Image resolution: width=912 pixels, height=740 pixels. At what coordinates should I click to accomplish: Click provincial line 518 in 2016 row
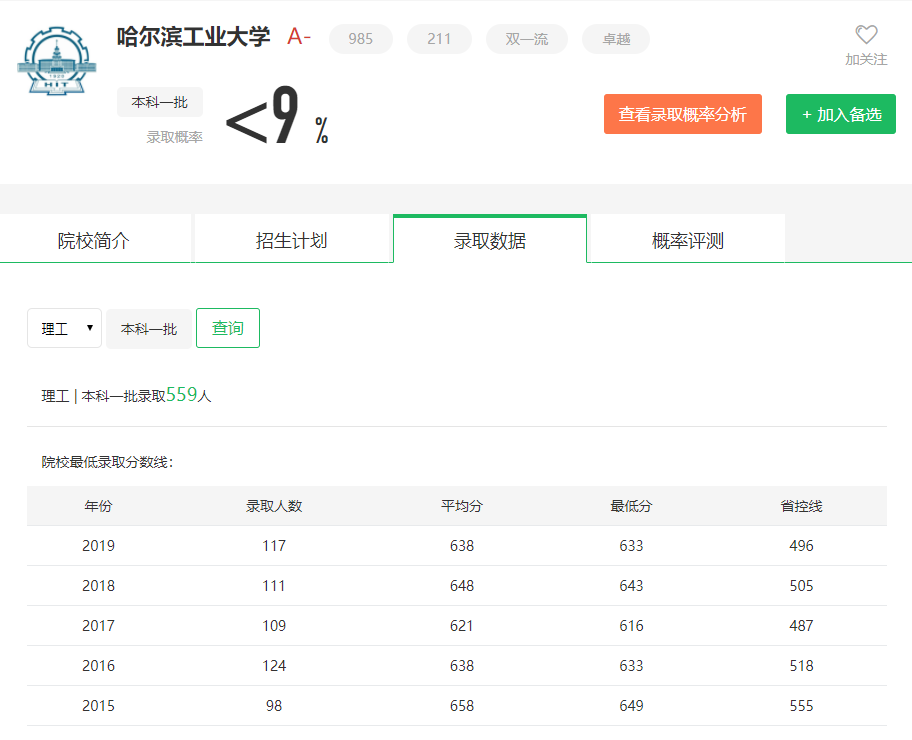tap(801, 666)
